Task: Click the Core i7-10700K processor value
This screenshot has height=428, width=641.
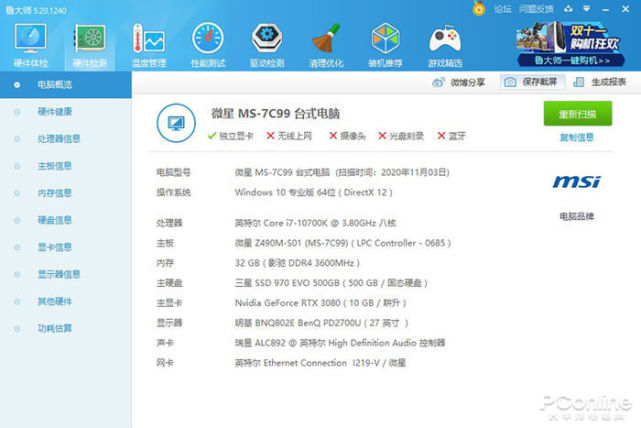Action: pyautogui.click(x=315, y=223)
